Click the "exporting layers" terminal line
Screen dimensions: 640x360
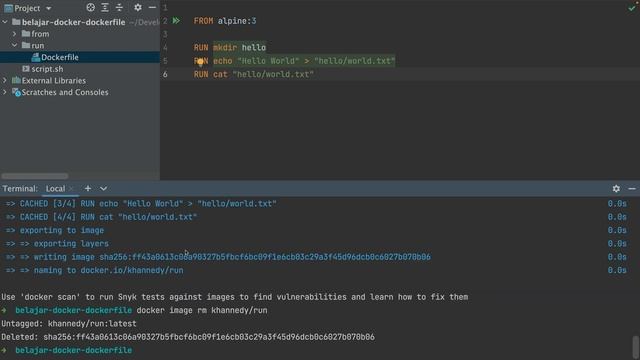tap(71, 244)
